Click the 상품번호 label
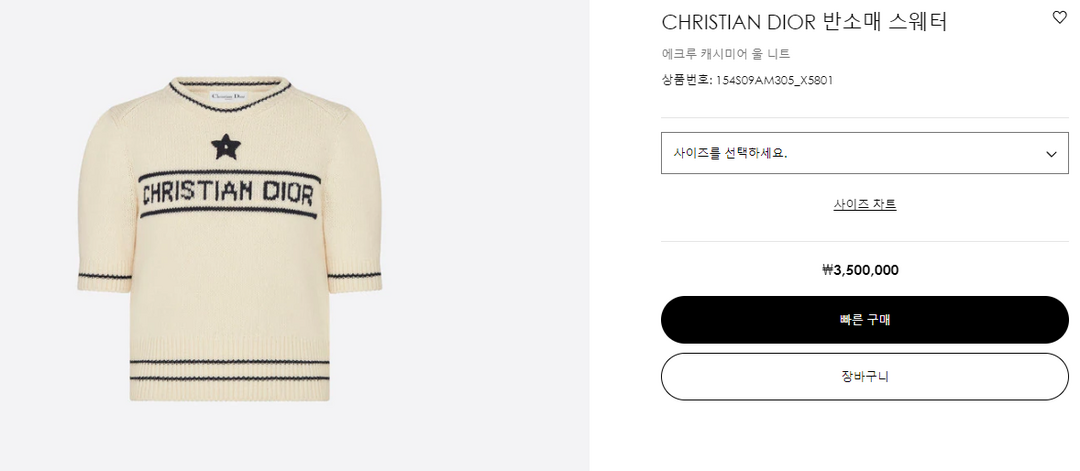Viewport: 1080px width, 471px height. tap(685, 80)
